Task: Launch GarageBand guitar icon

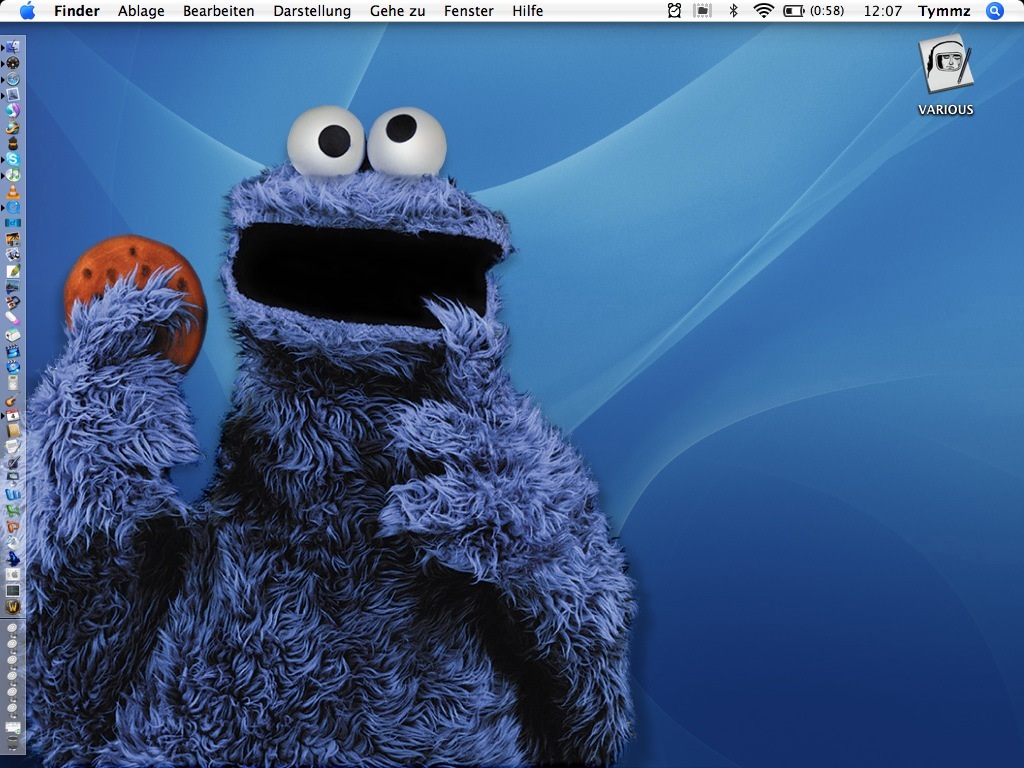Action: (12, 400)
